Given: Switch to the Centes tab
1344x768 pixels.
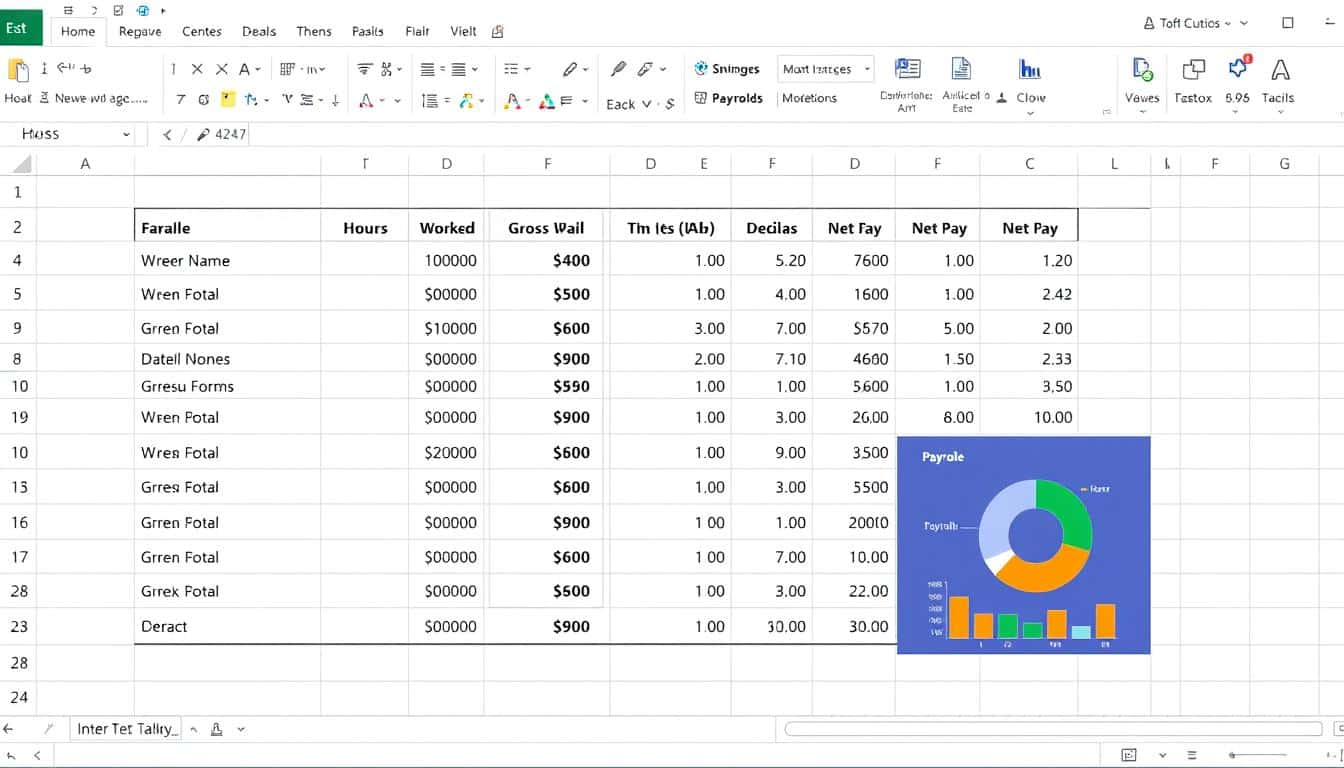Looking at the screenshot, I should pyautogui.click(x=202, y=31).
